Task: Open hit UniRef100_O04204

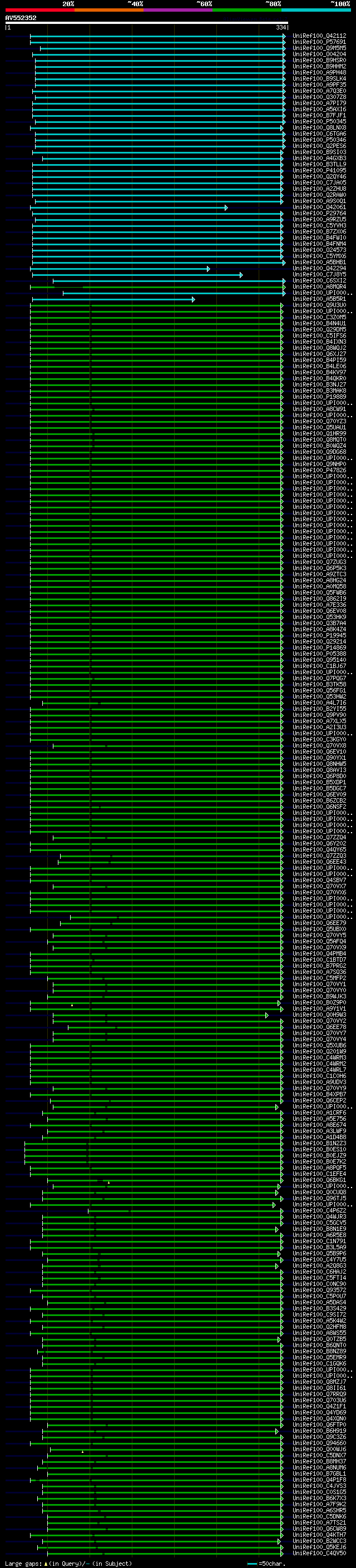Action: click(x=319, y=54)
